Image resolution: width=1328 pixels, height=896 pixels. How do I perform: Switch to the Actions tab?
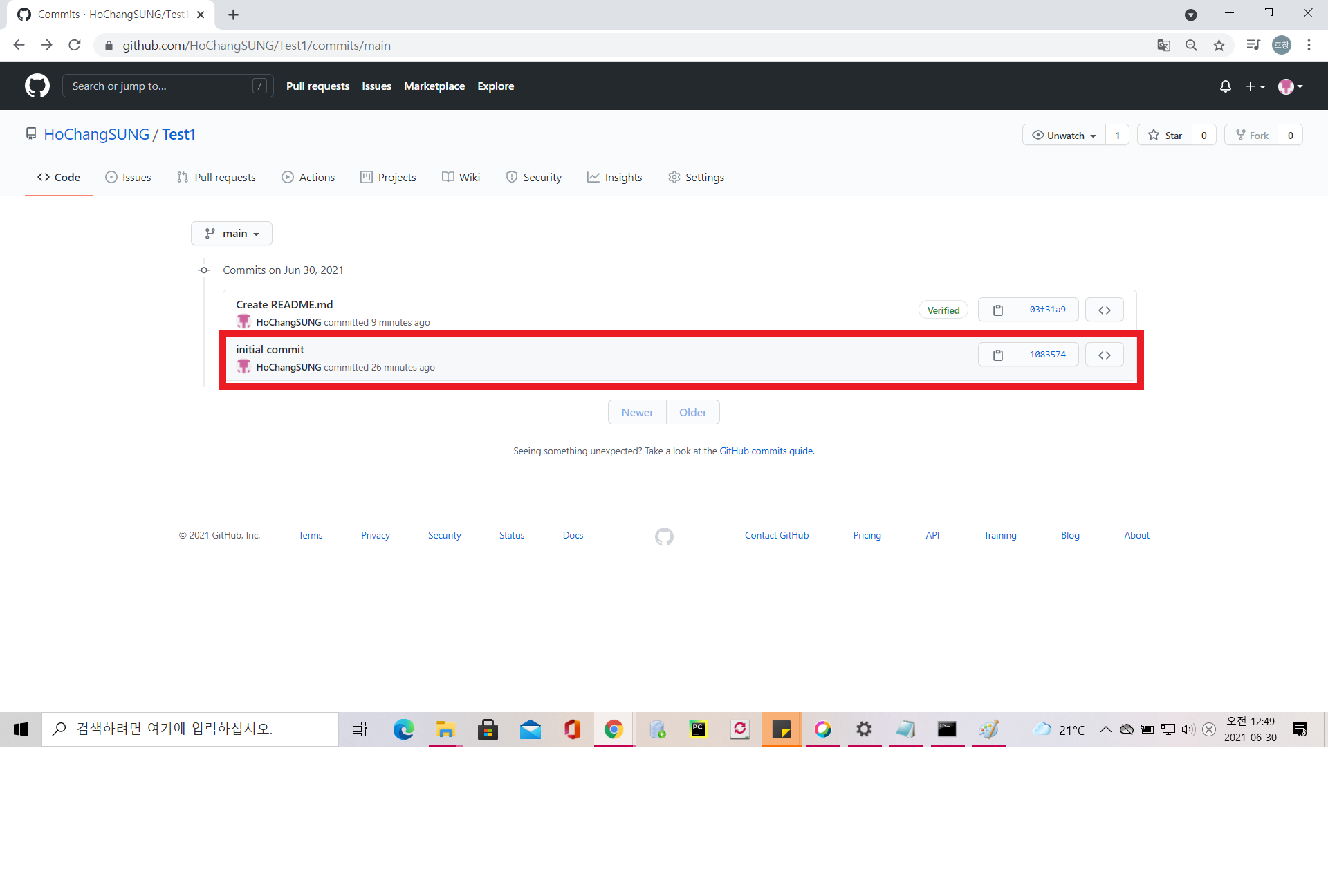tap(308, 177)
